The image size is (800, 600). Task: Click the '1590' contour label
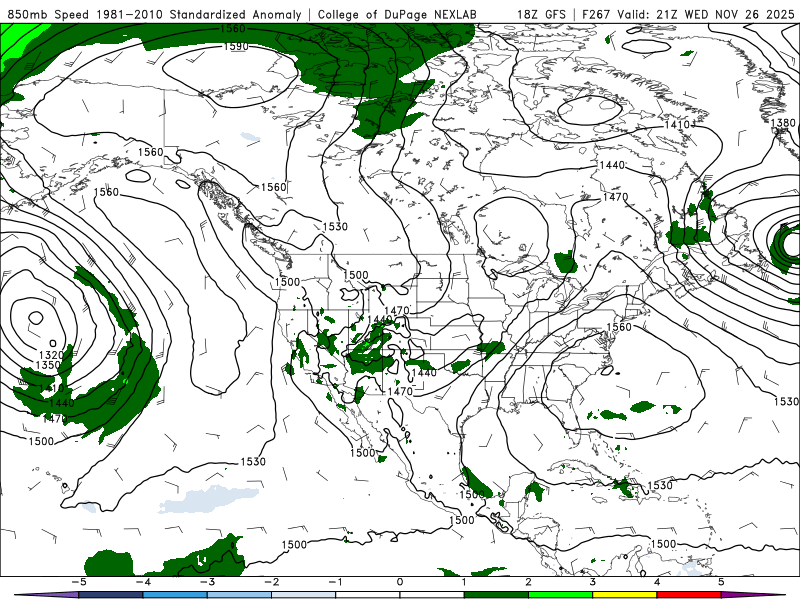[236, 46]
